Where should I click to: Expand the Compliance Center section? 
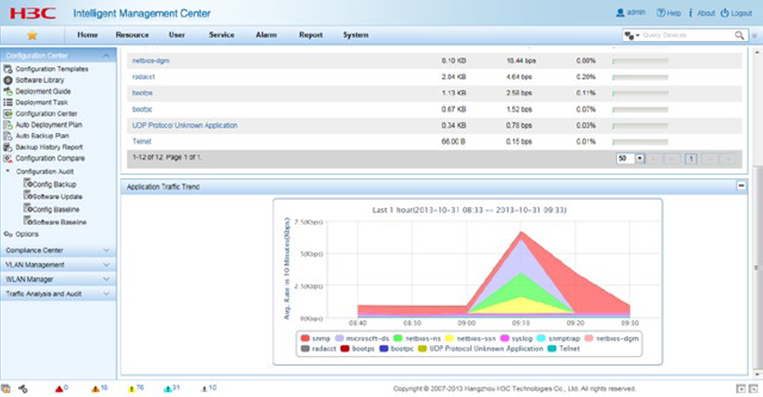click(x=58, y=250)
